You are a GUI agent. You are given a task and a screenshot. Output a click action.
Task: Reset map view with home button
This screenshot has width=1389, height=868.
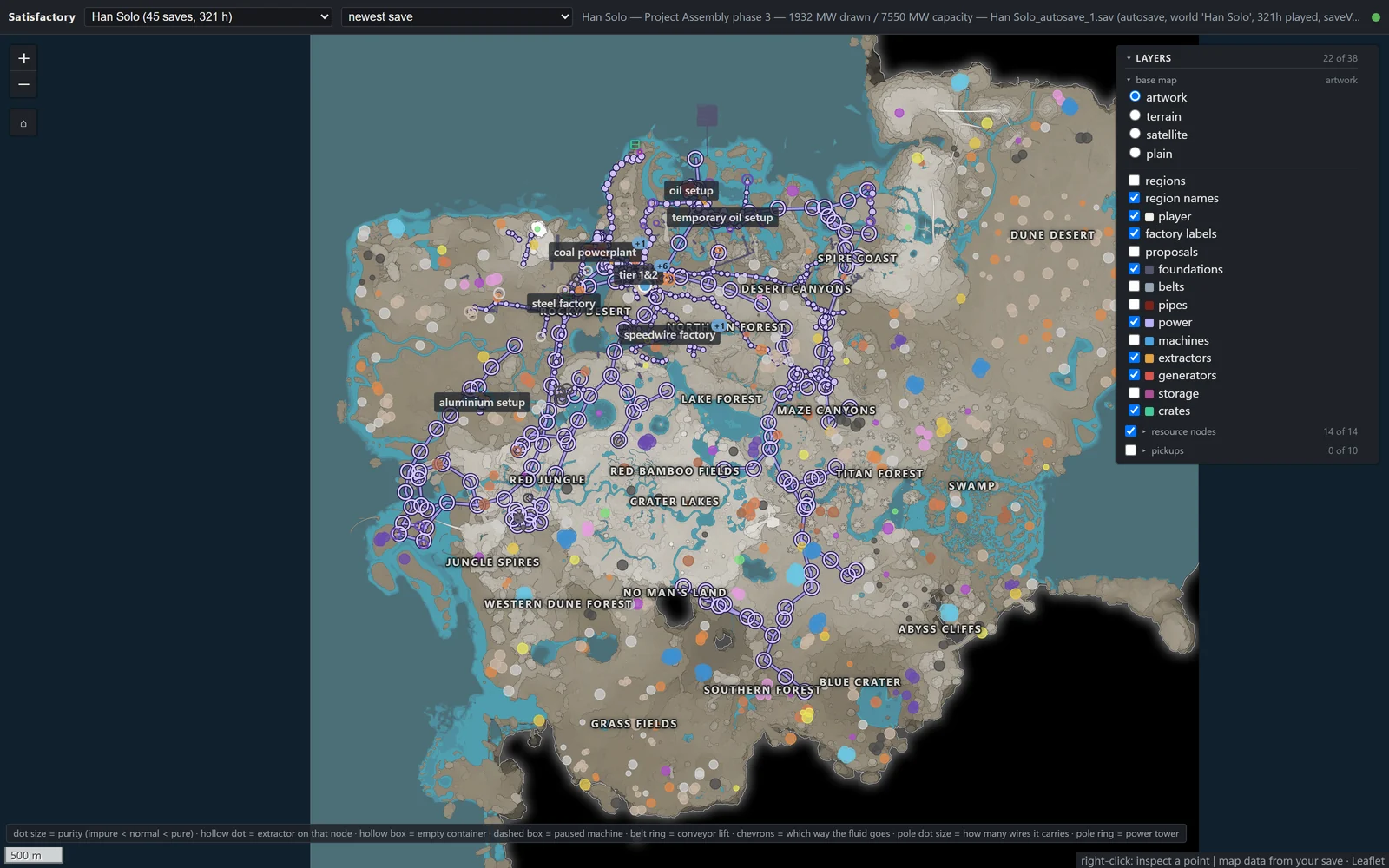23,123
